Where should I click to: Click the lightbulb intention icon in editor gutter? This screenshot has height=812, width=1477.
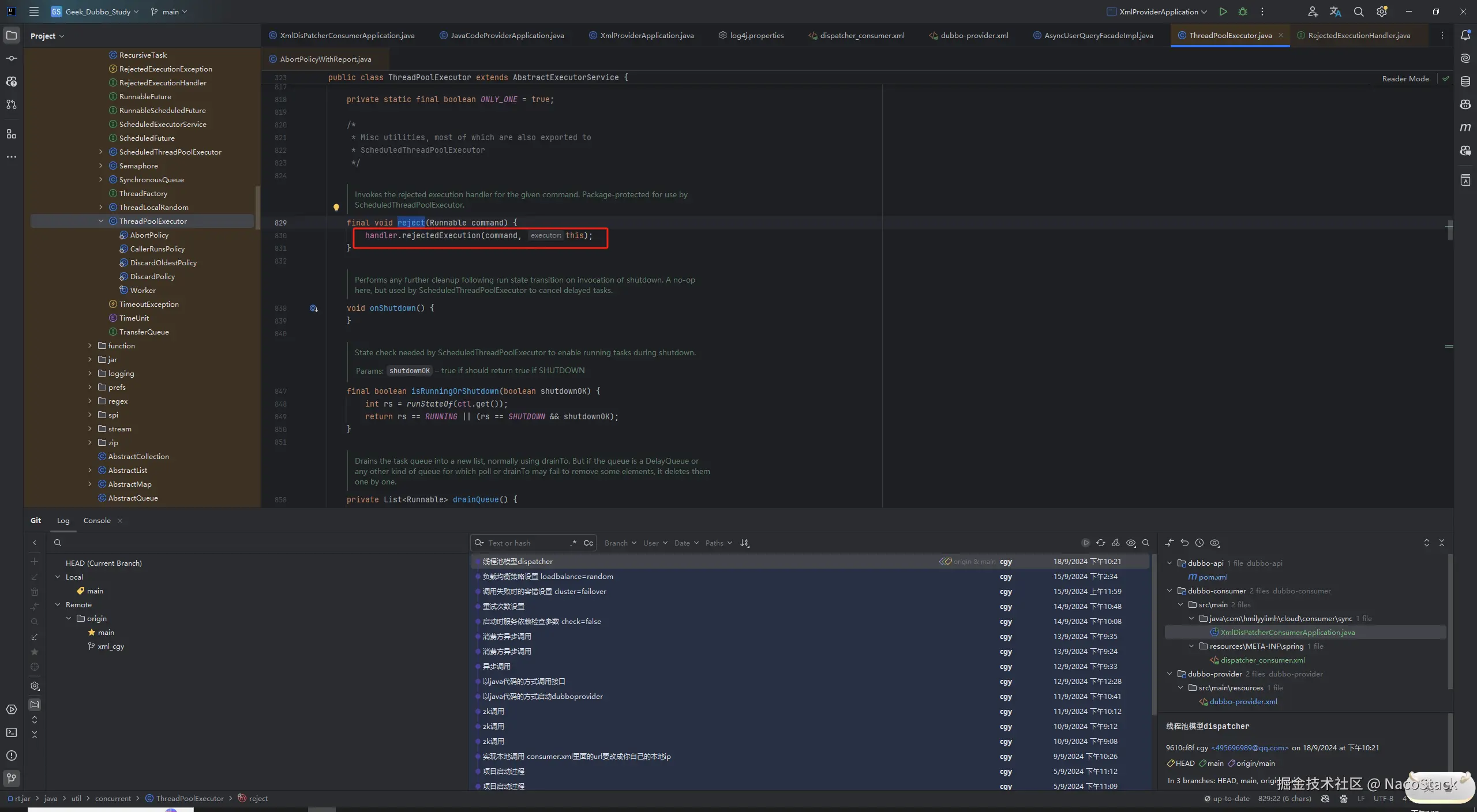tap(336, 208)
